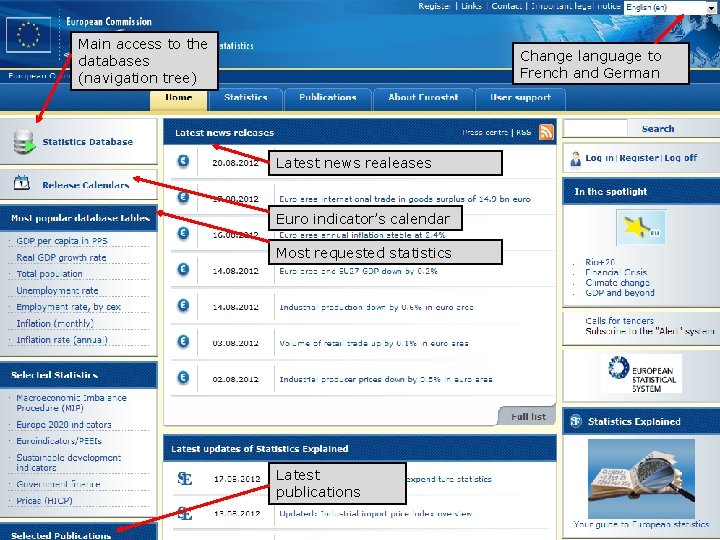
Task: Open the European Statistical System logo
Action: click(x=641, y=373)
